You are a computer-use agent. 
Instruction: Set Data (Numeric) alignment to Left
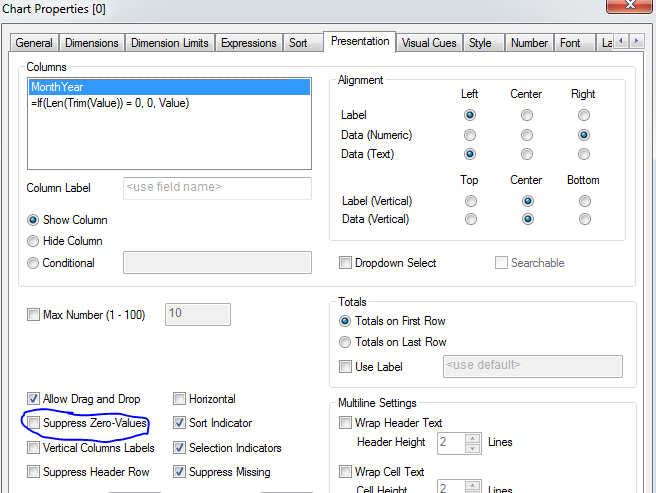click(470, 135)
